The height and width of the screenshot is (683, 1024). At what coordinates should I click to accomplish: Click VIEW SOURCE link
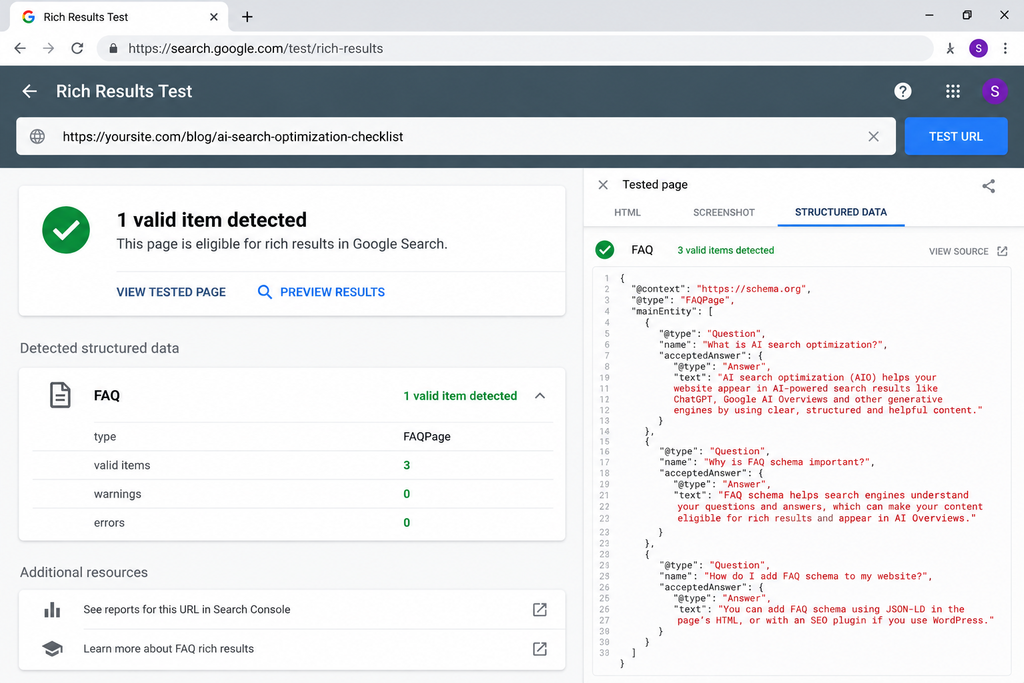click(x=959, y=251)
